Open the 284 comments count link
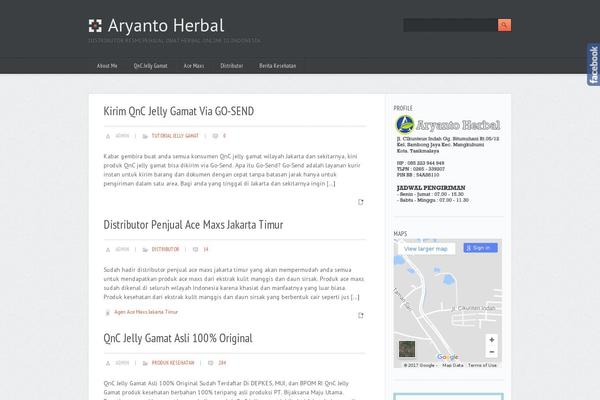The width and height of the screenshot is (600, 400). click(x=222, y=363)
